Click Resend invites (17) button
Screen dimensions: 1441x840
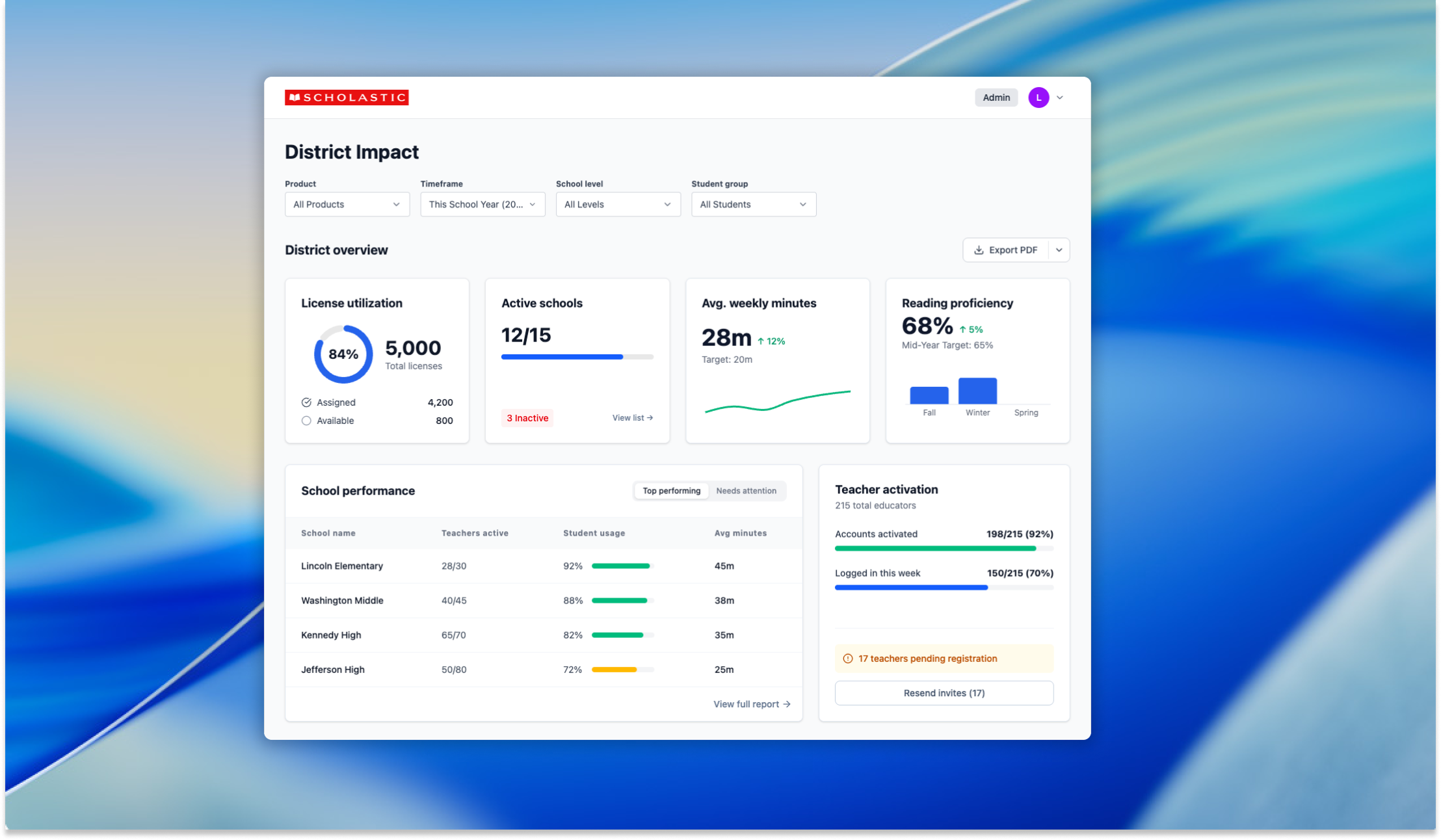coord(944,693)
